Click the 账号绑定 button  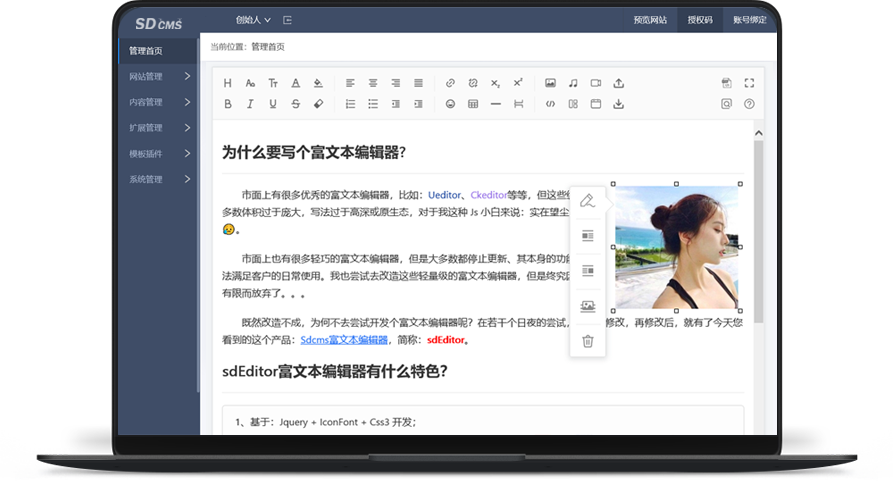tap(750, 19)
